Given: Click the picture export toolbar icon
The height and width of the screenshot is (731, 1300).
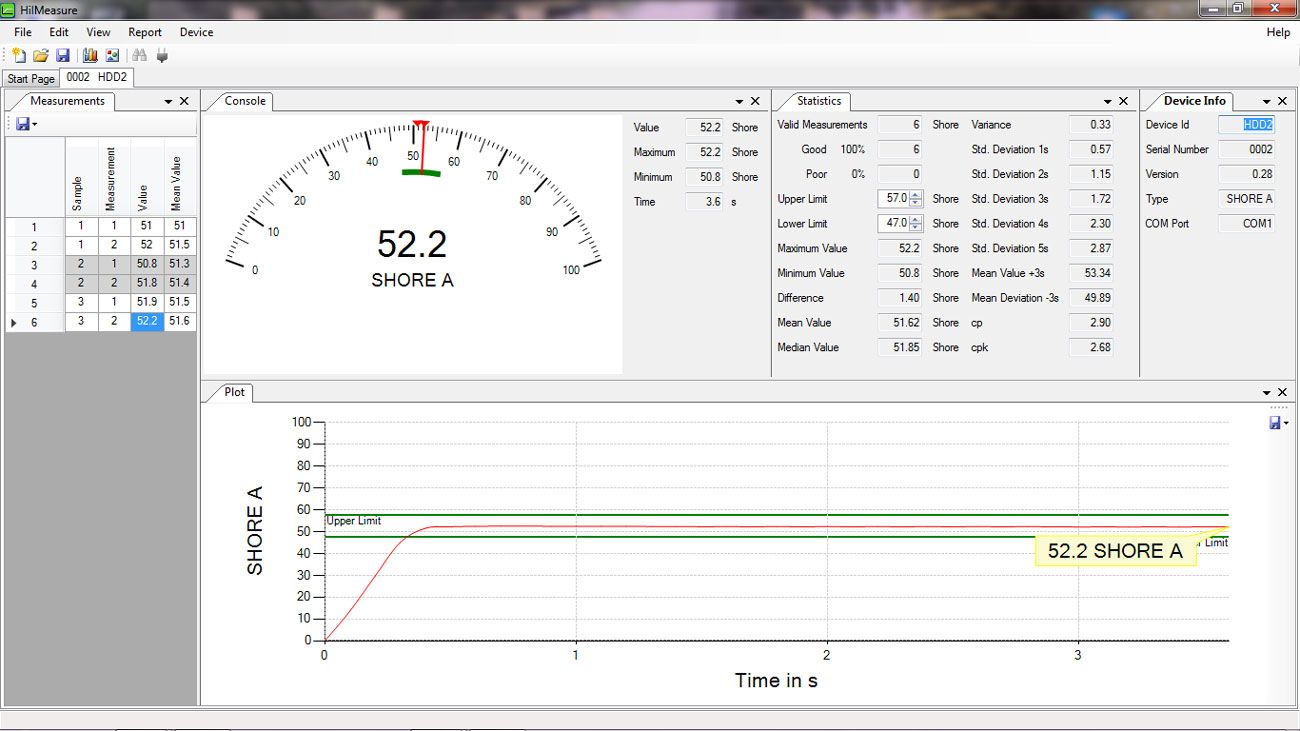Looking at the screenshot, I should click(112, 56).
